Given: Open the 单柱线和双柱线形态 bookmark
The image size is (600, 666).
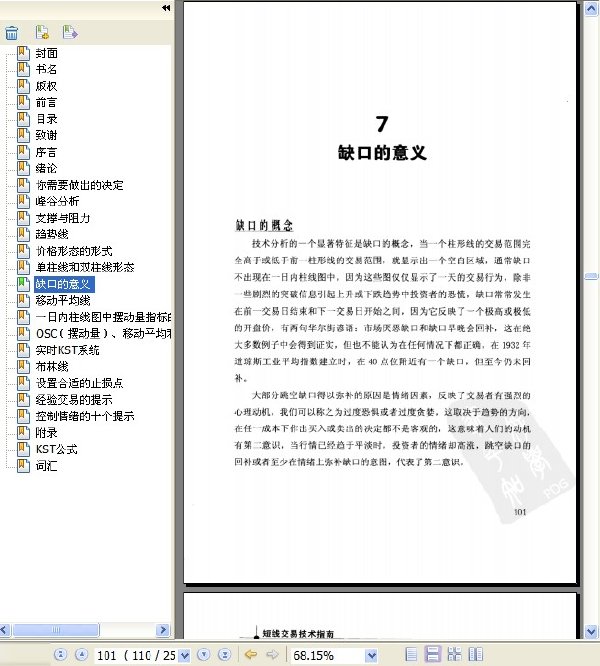Looking at the screenshot, I should click(85, 267).
